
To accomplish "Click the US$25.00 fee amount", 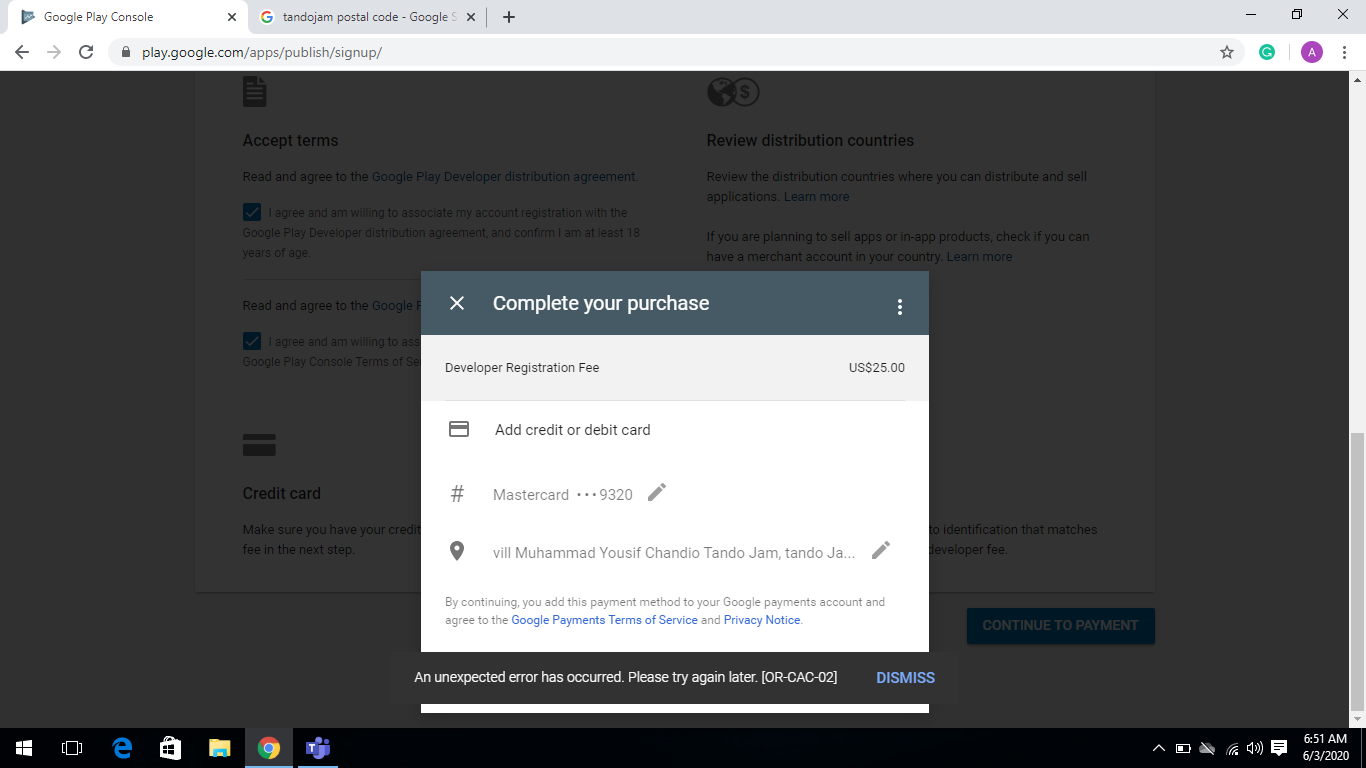I will pos(877,367).
